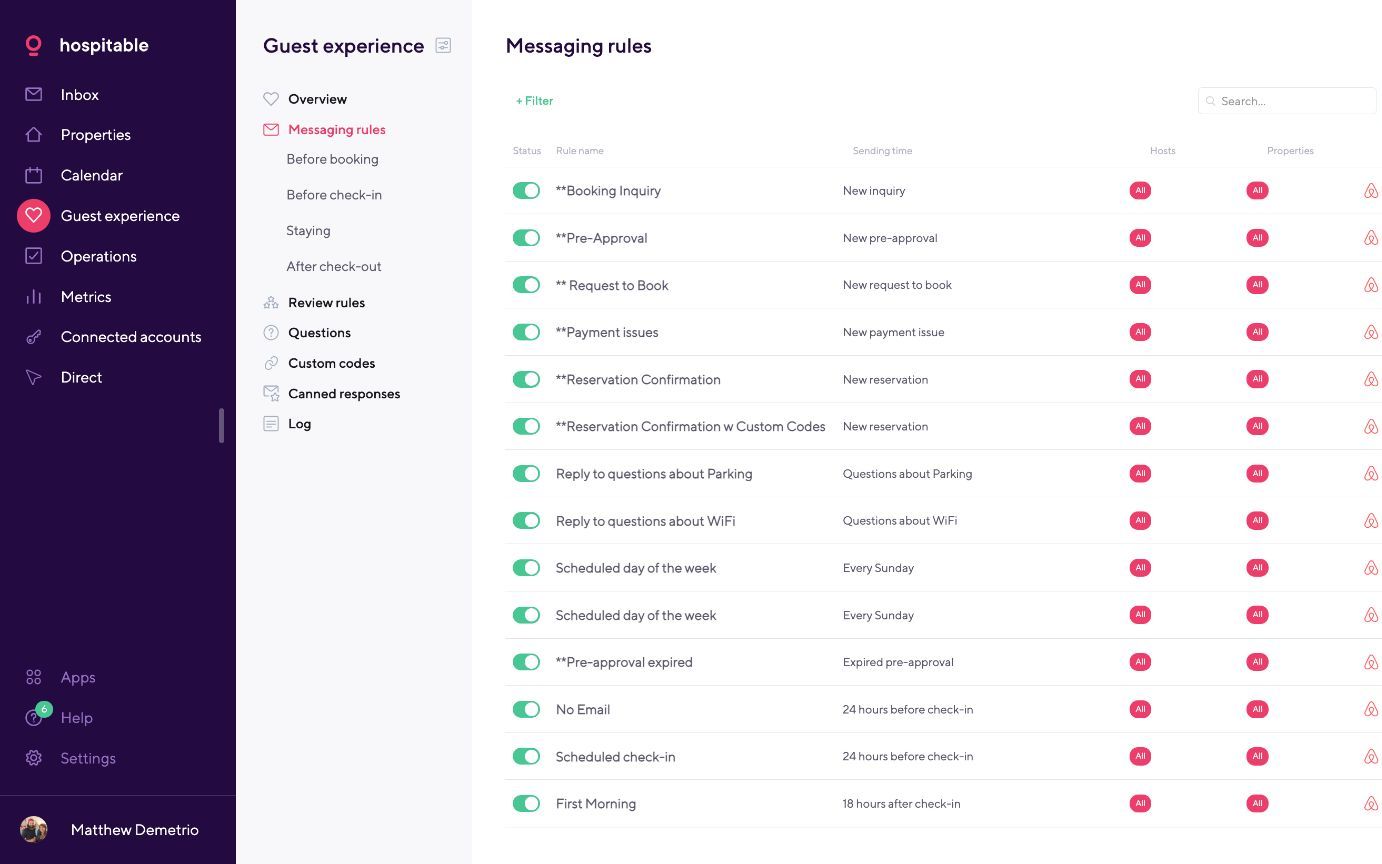Click the Connected accounts key icon
The width and height of the screenshot is (1382, 864).
pos(33,337)
